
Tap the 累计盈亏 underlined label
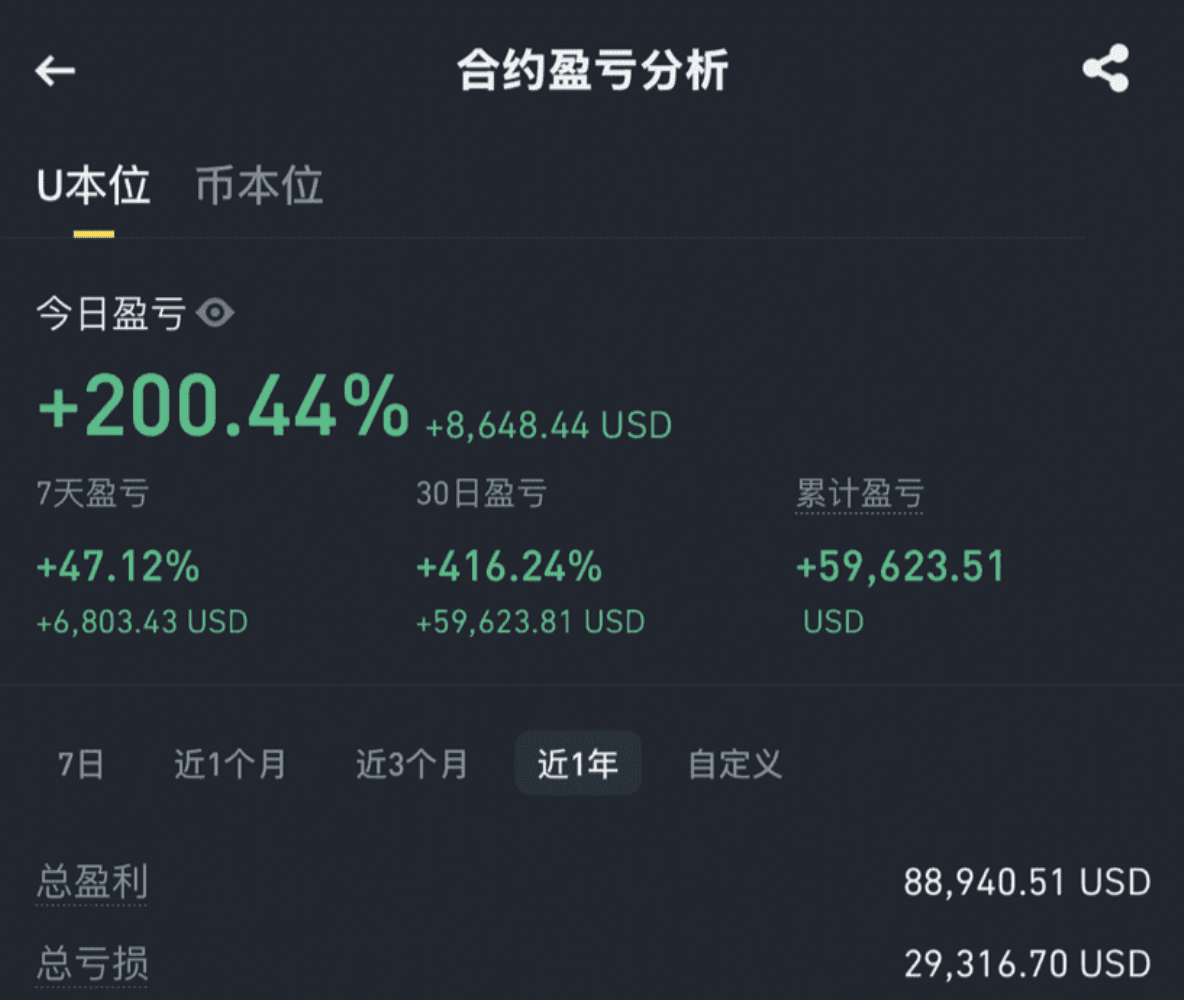click(x=859, y=494)
